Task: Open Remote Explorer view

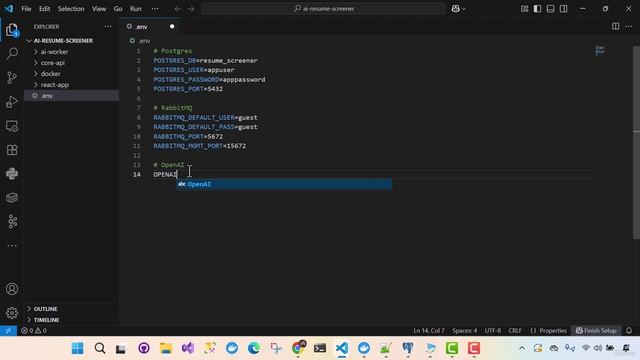Action: tap(12, 126)
